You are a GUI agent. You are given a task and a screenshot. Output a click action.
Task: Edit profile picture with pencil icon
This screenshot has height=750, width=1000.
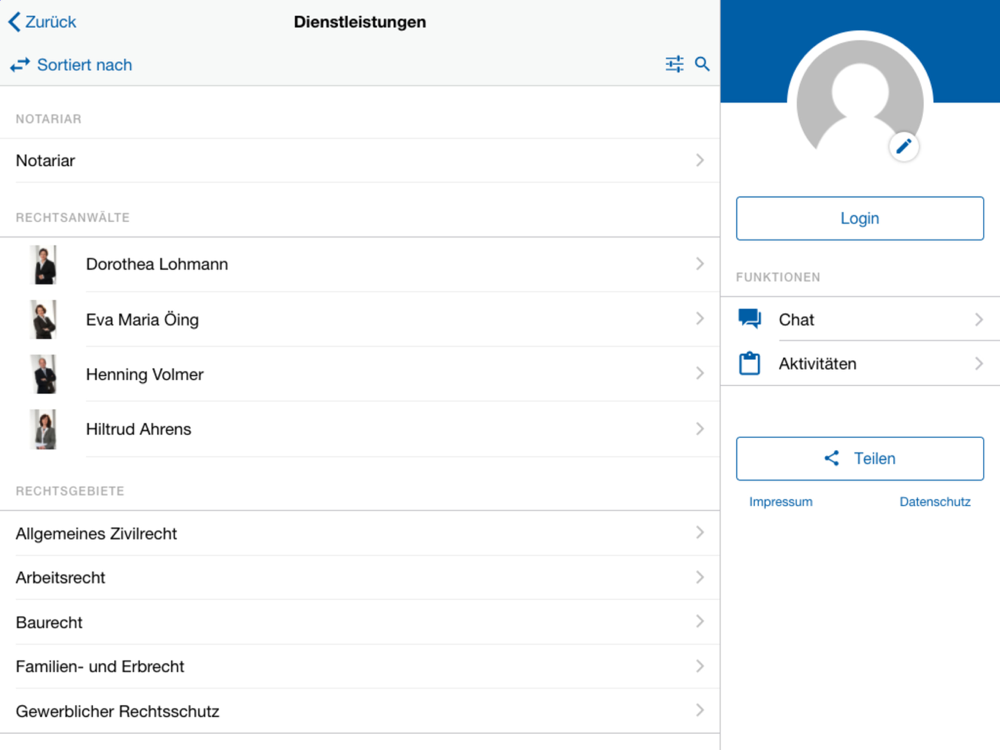coord(904,147)
